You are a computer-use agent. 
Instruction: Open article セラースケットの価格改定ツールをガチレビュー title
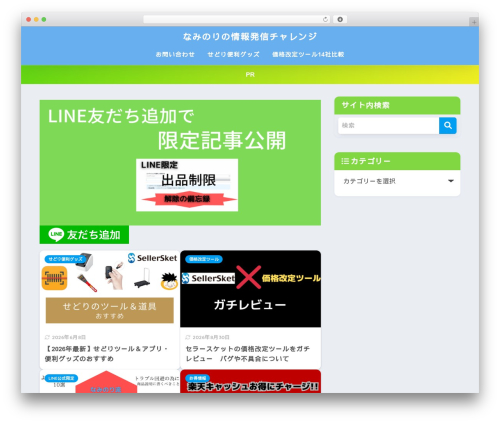[248, 353]
